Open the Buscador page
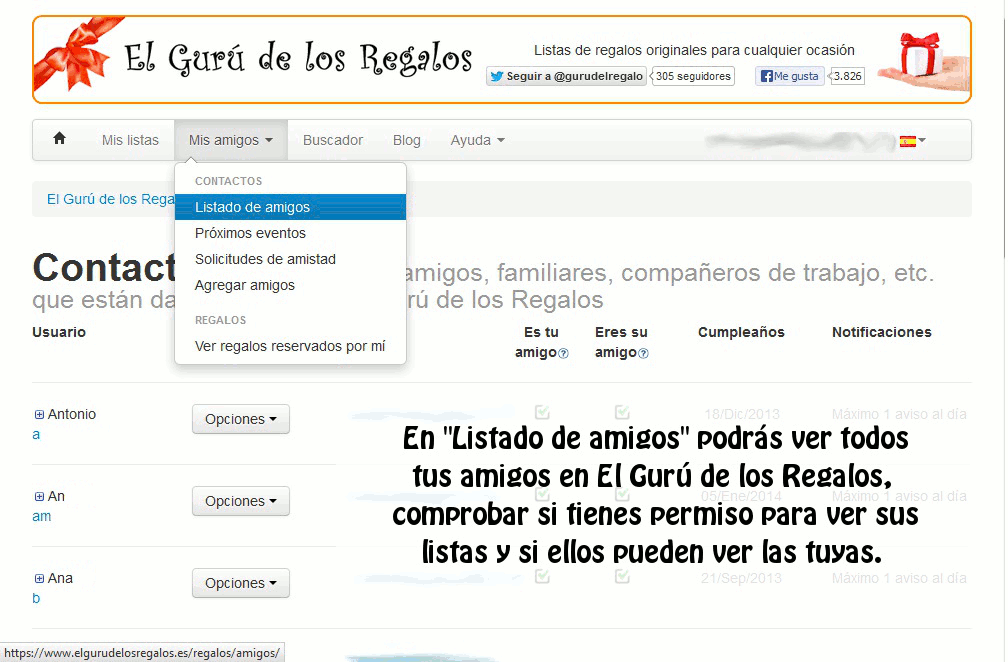Image resolution: width=1008 pixels, height=662 pixels. [333, 140]
